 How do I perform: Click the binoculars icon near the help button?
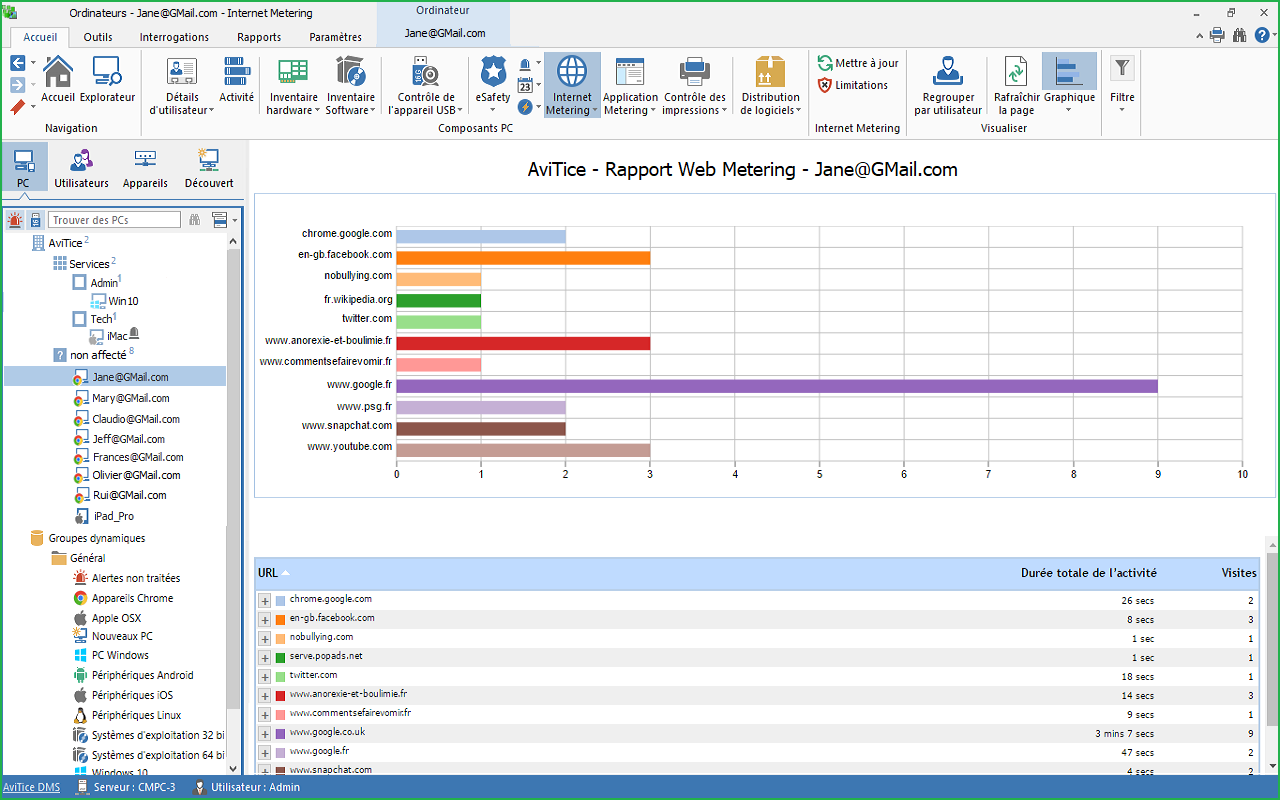1240,35
